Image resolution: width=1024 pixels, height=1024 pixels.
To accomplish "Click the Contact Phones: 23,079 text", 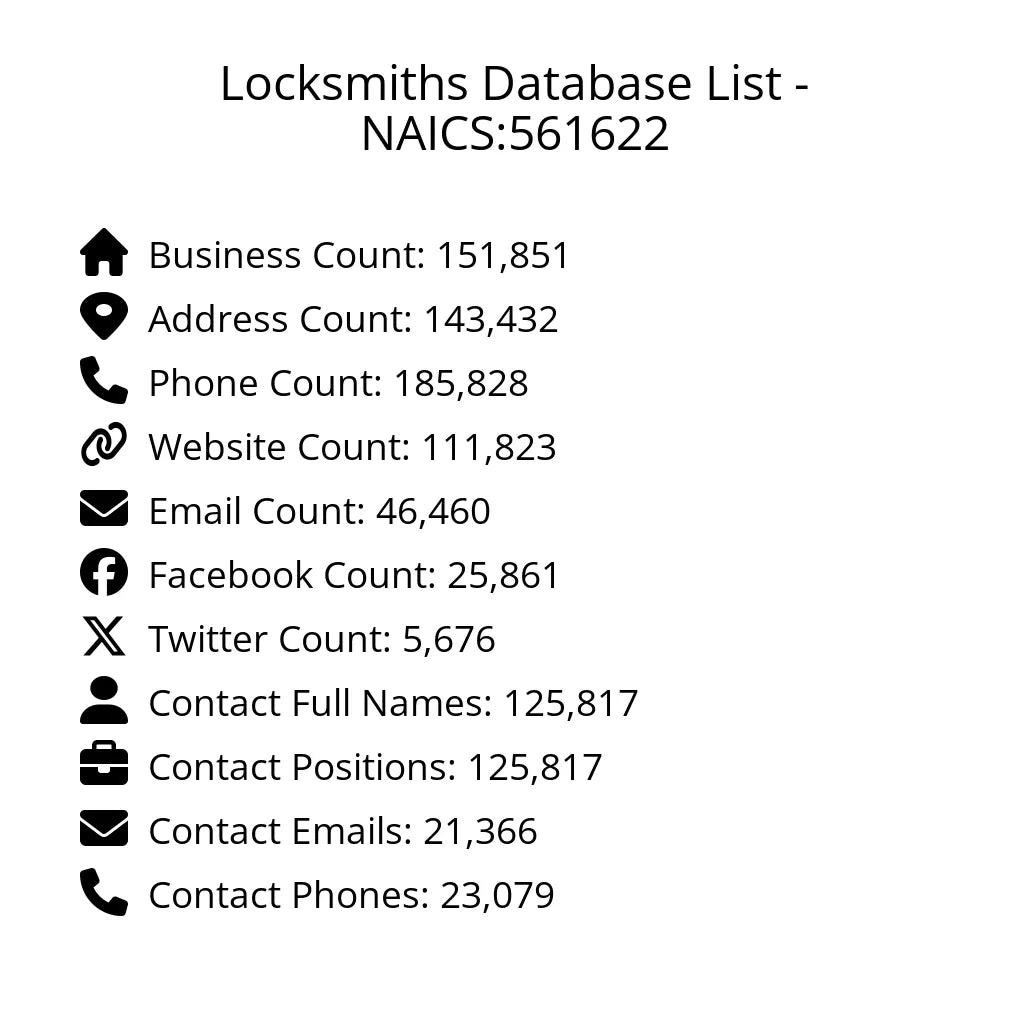I will click(x=351, y=895).
